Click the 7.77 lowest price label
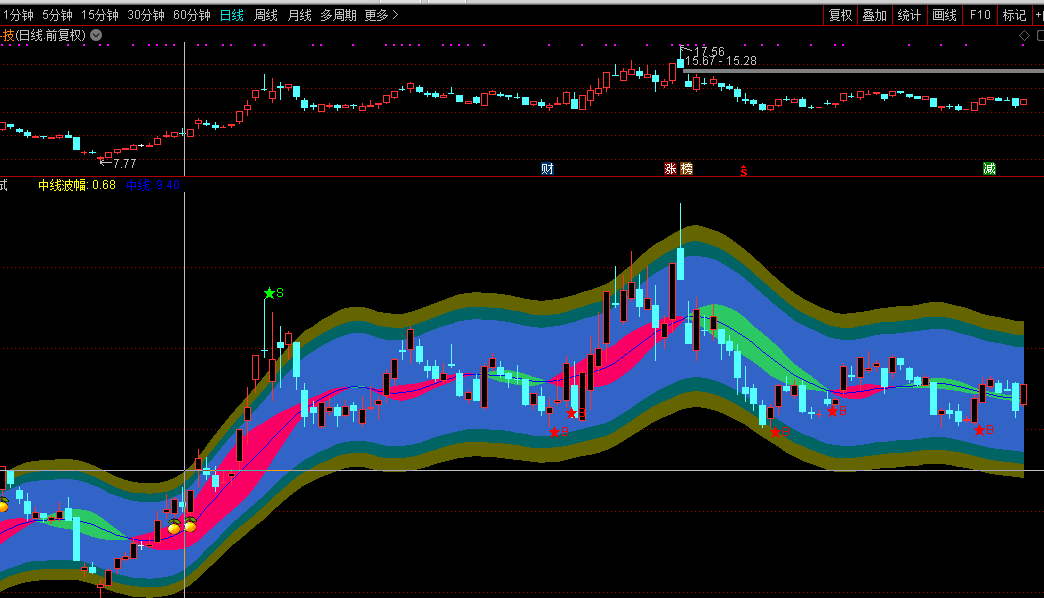The width and height of the screenshot is (1044, 598). point(123,163)
